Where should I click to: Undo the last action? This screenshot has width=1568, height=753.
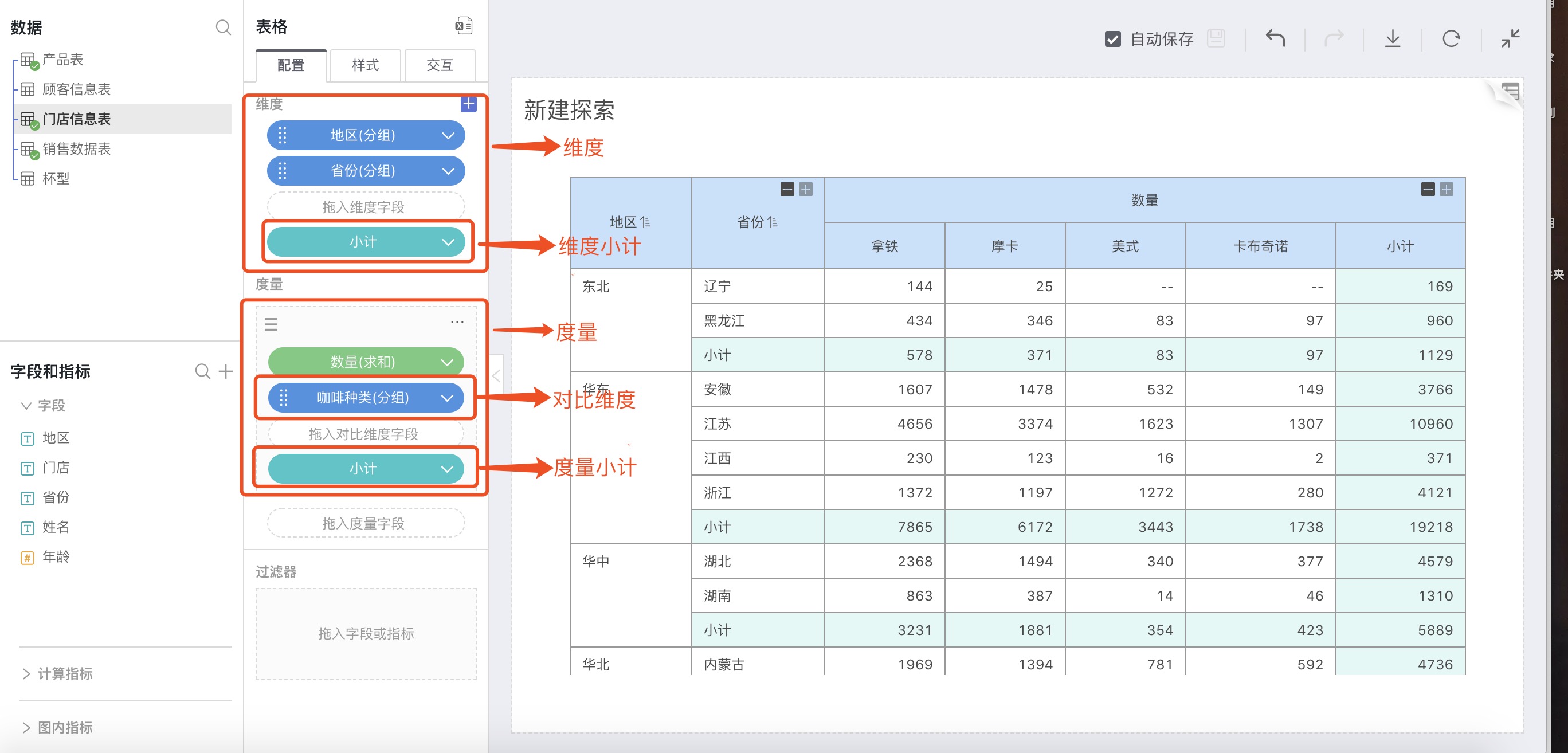pos(1275,39)
